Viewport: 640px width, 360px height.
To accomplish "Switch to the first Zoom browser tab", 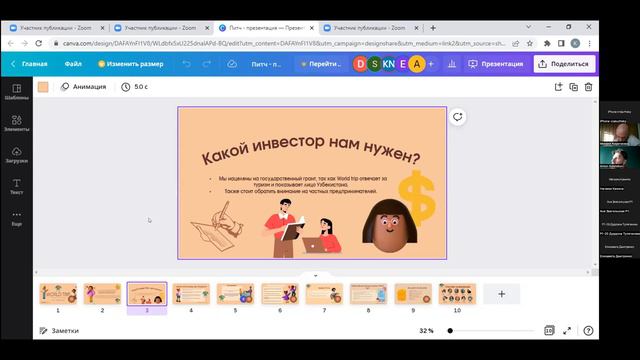I will point(56,28).
